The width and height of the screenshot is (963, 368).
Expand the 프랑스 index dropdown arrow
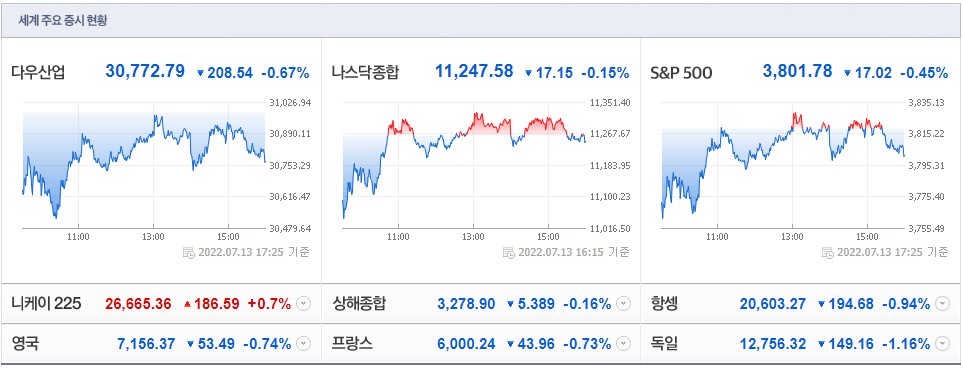pyautogui.click(x=623, y=344)
